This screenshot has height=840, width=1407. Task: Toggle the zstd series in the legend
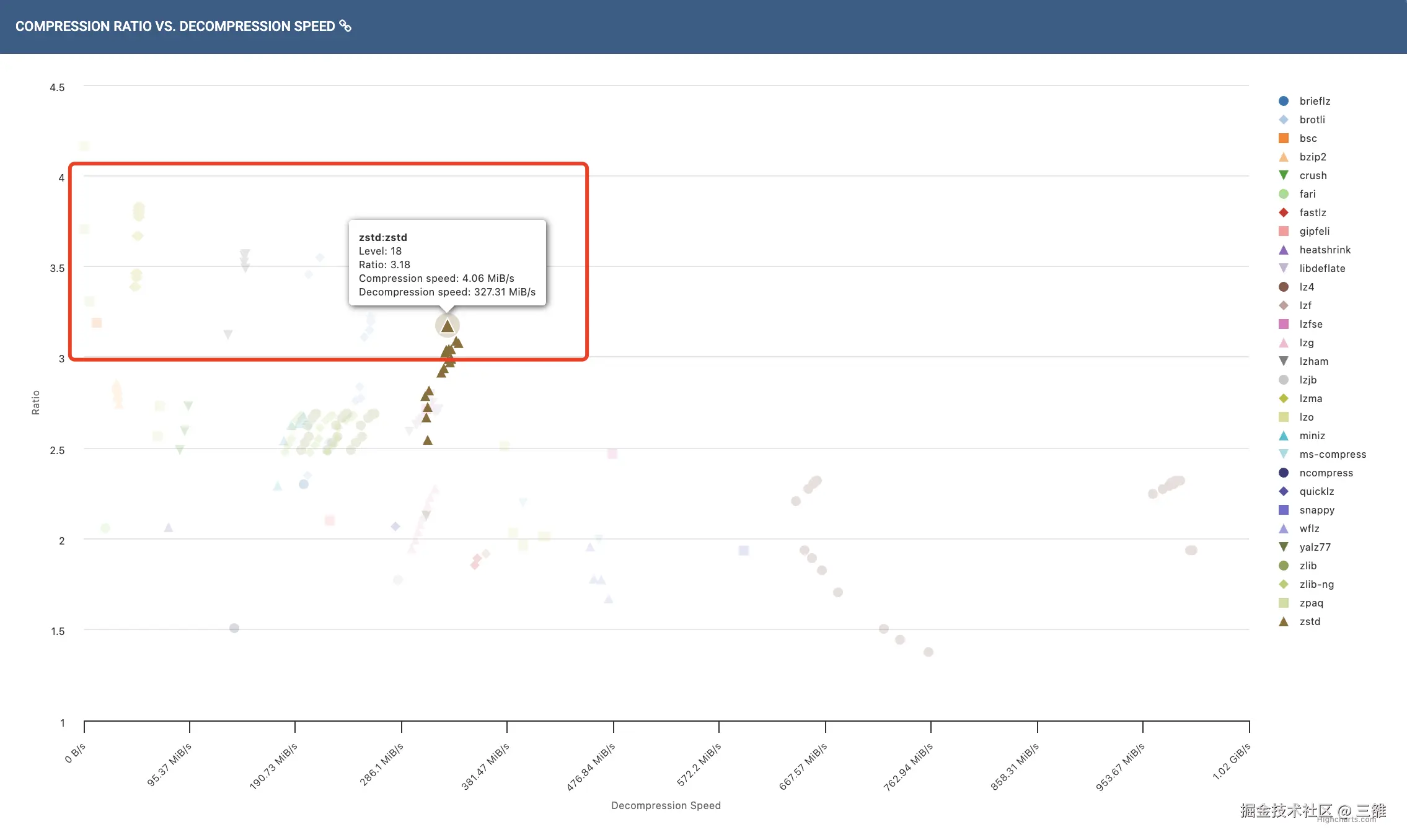(1309, 621)
